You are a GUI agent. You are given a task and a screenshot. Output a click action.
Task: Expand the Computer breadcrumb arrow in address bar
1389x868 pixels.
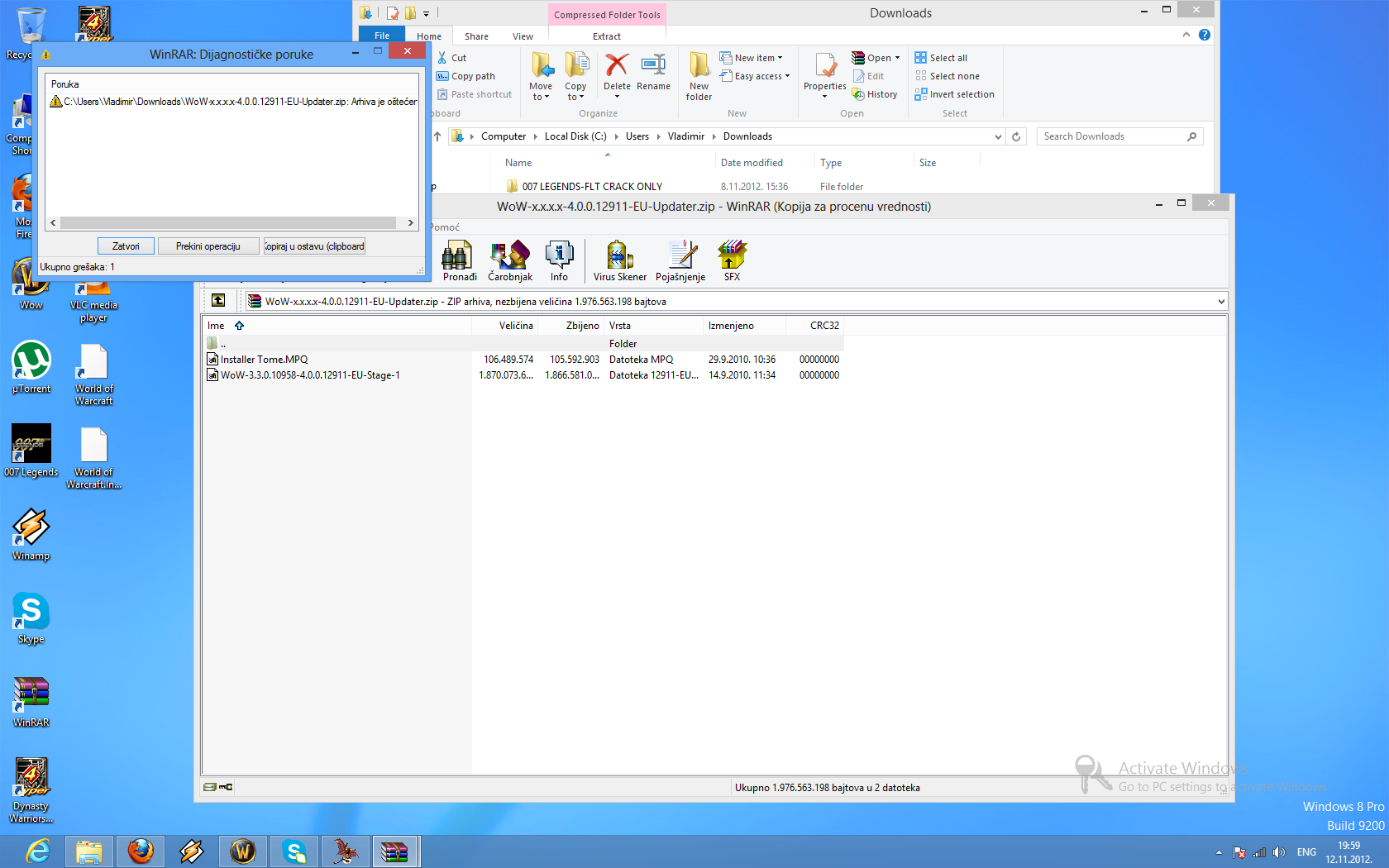tap(535, 136)
